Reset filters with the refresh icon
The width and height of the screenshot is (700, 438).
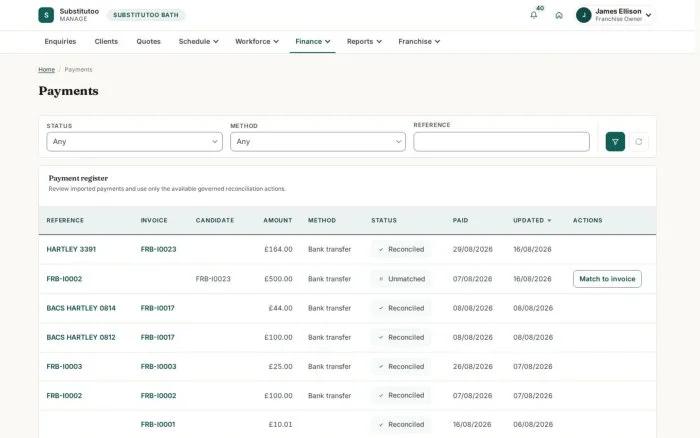[639, 142]
